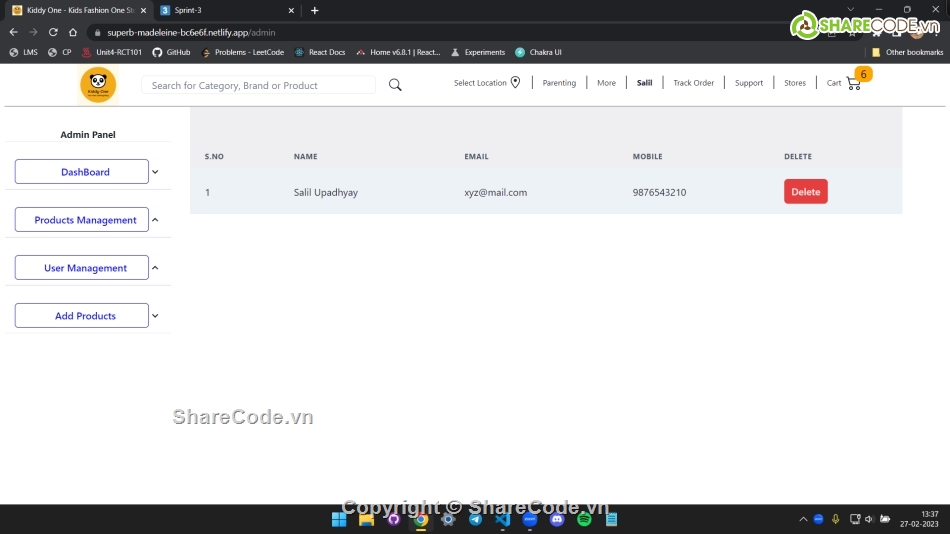Expand the Add Products chevron
Viewport: 950px width, 534px height.
pyautogui.click(x=155, y=316)
